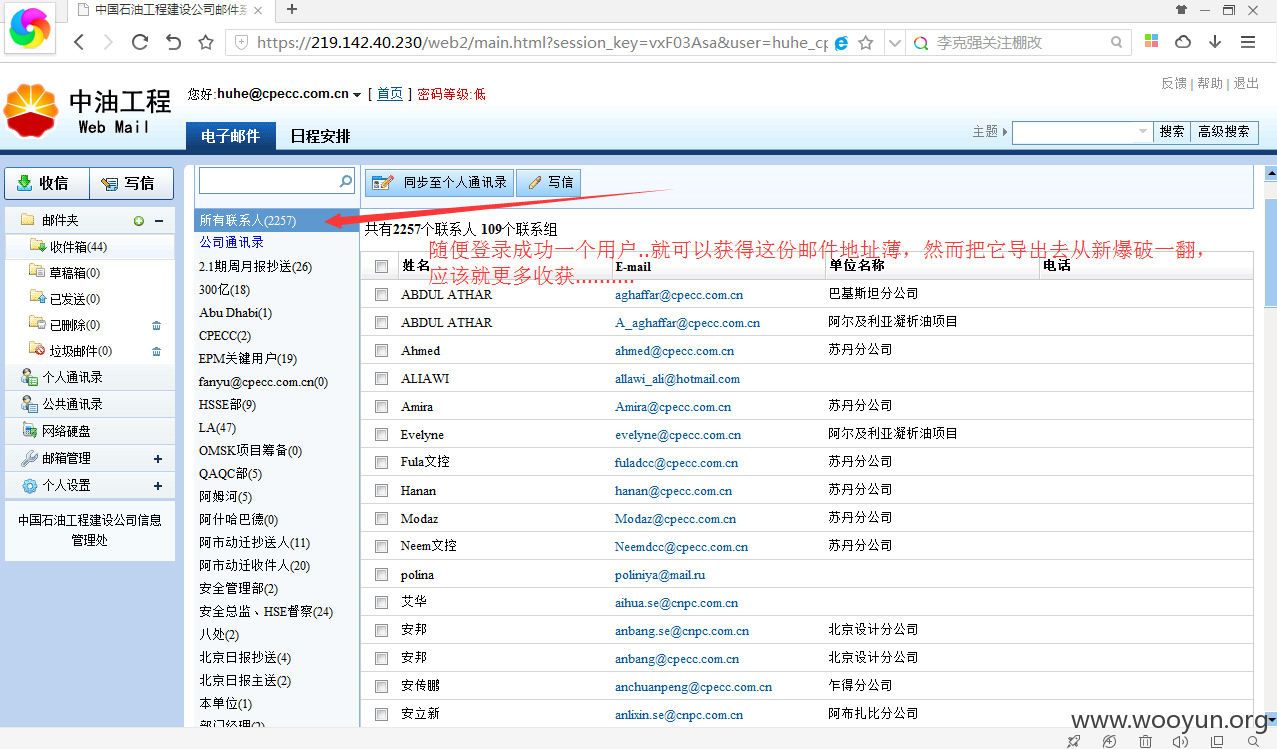
Task: Reload the page with the refresh icon
Action: pyautogui.click(x=140, y=43)
